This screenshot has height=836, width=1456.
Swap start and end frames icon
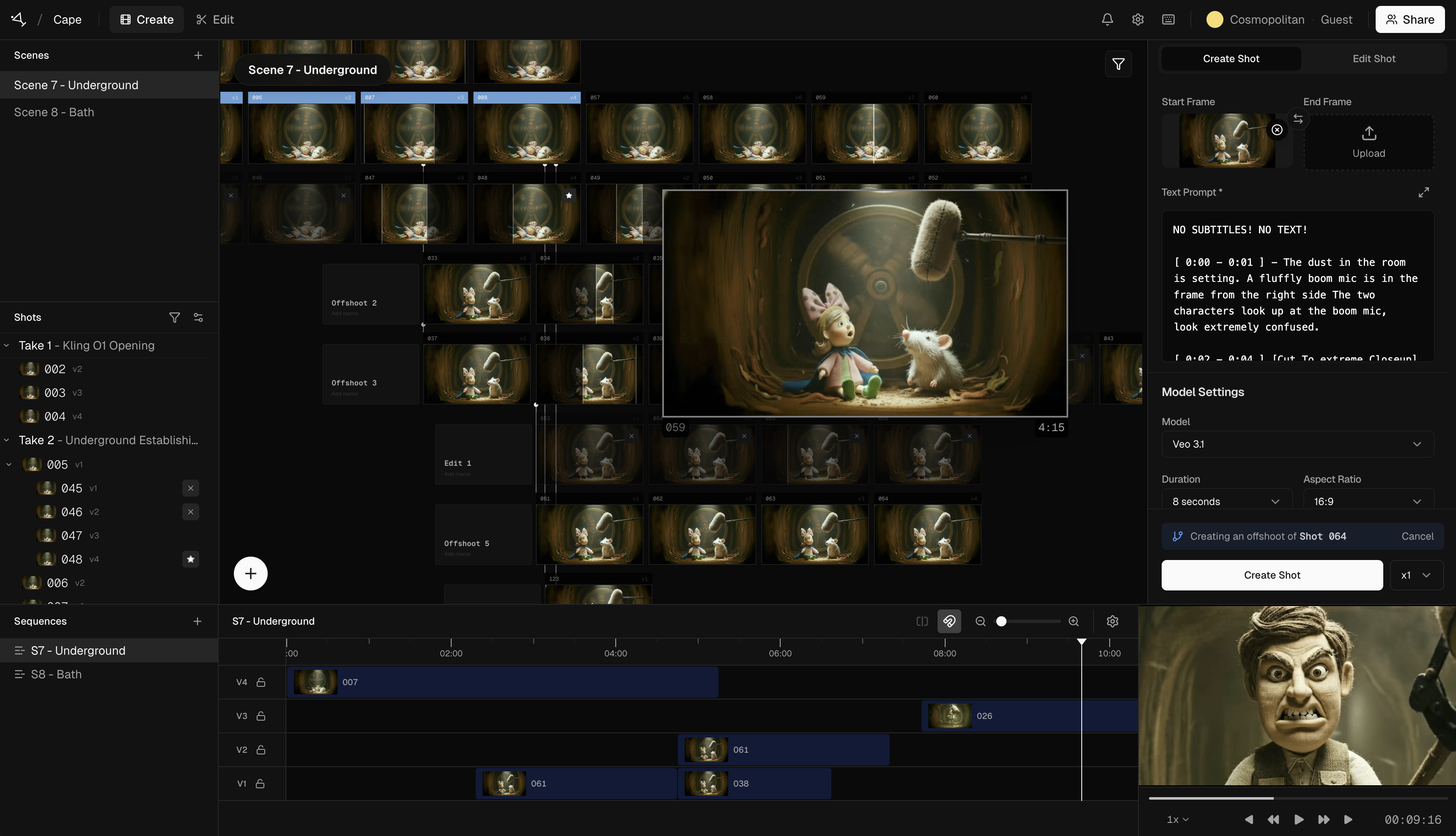(x=1297, y=119)
